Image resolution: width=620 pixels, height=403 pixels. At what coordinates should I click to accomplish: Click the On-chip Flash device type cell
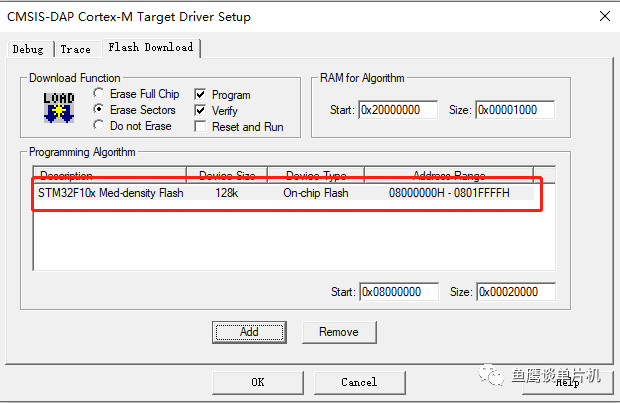click(316, 193)
